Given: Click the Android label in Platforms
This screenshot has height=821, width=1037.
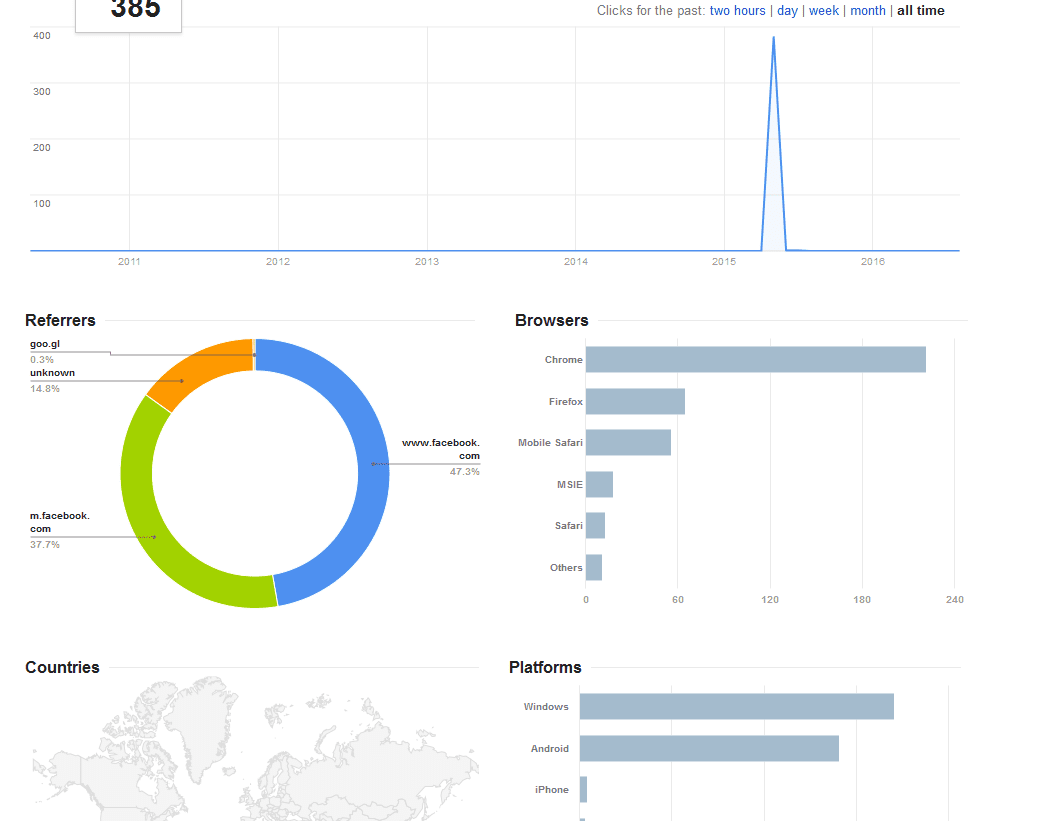Looking at the screenshot, I should [x=550, y=748].
